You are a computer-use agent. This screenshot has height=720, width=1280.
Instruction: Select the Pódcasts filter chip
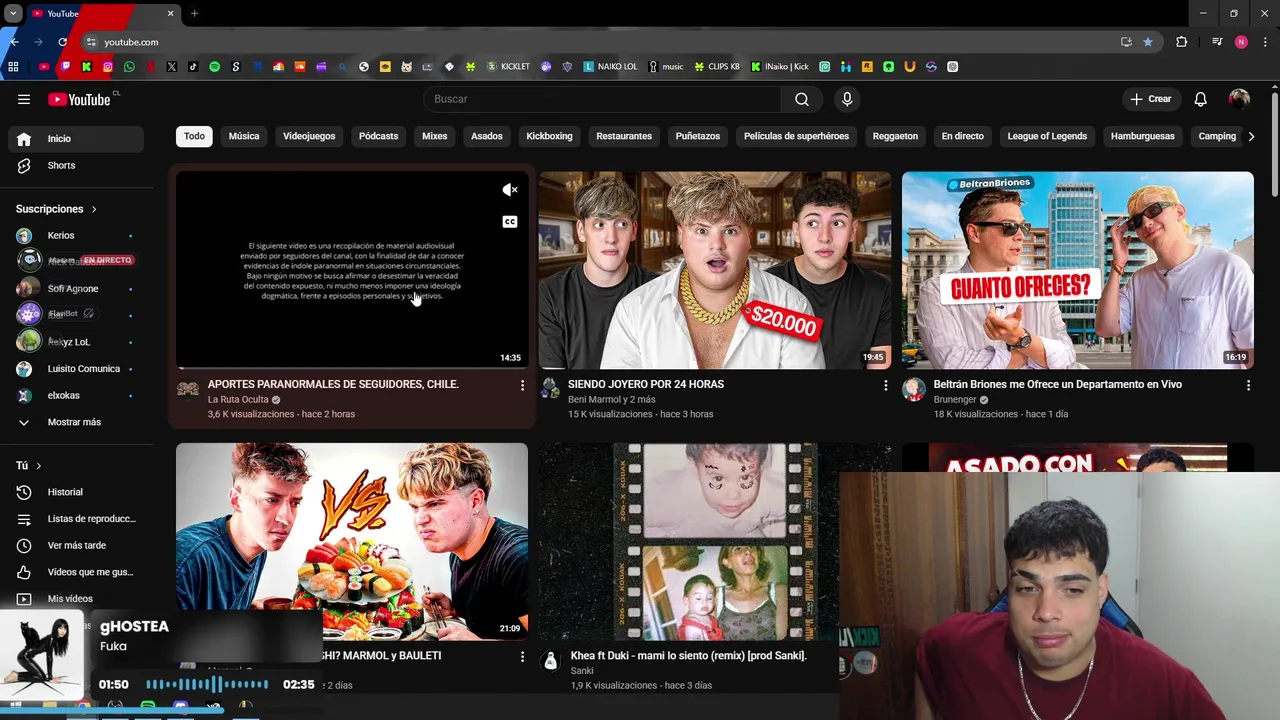pyautogui.click(x=378, y=136)
